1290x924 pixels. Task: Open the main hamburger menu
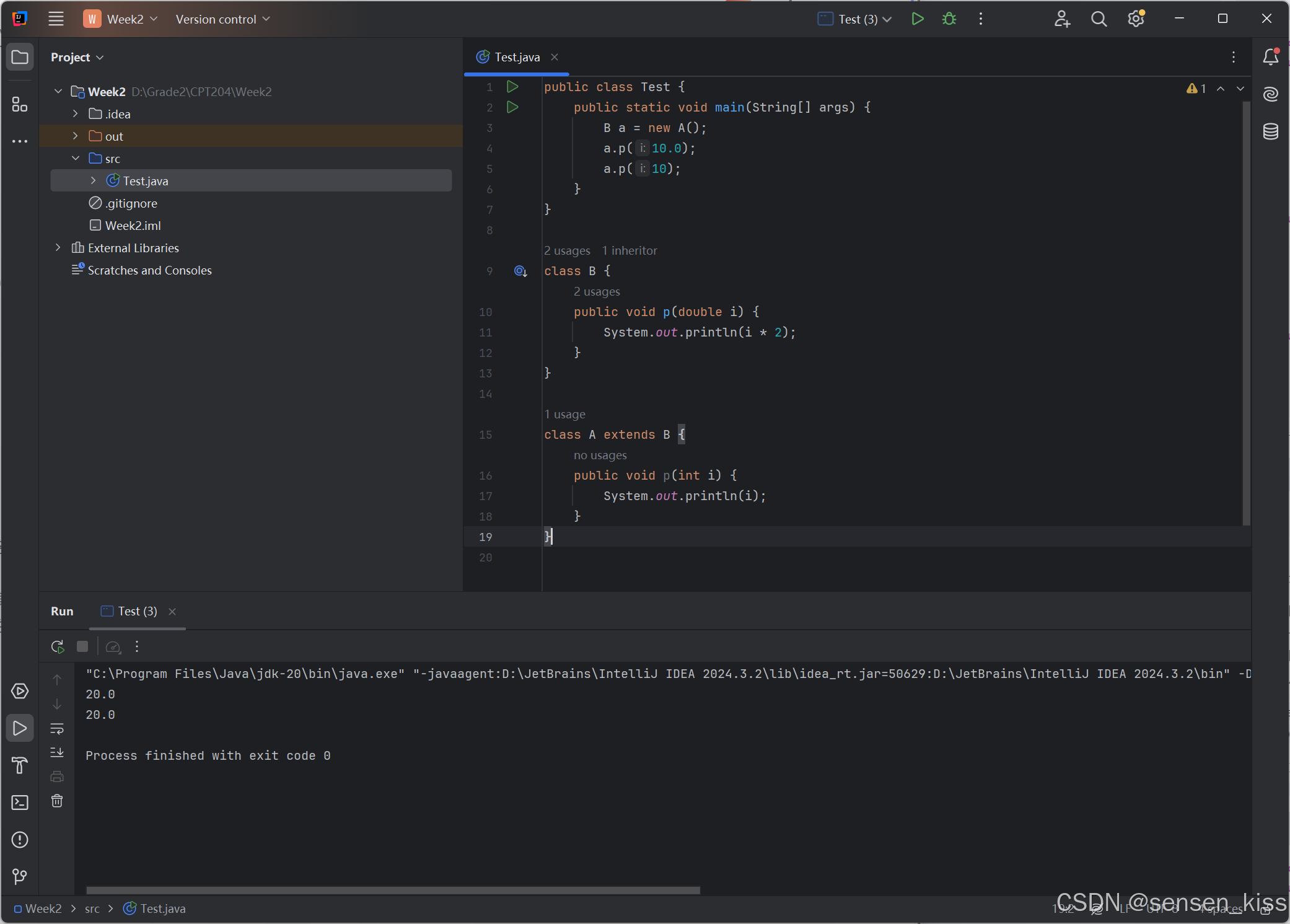pos(56,19)
